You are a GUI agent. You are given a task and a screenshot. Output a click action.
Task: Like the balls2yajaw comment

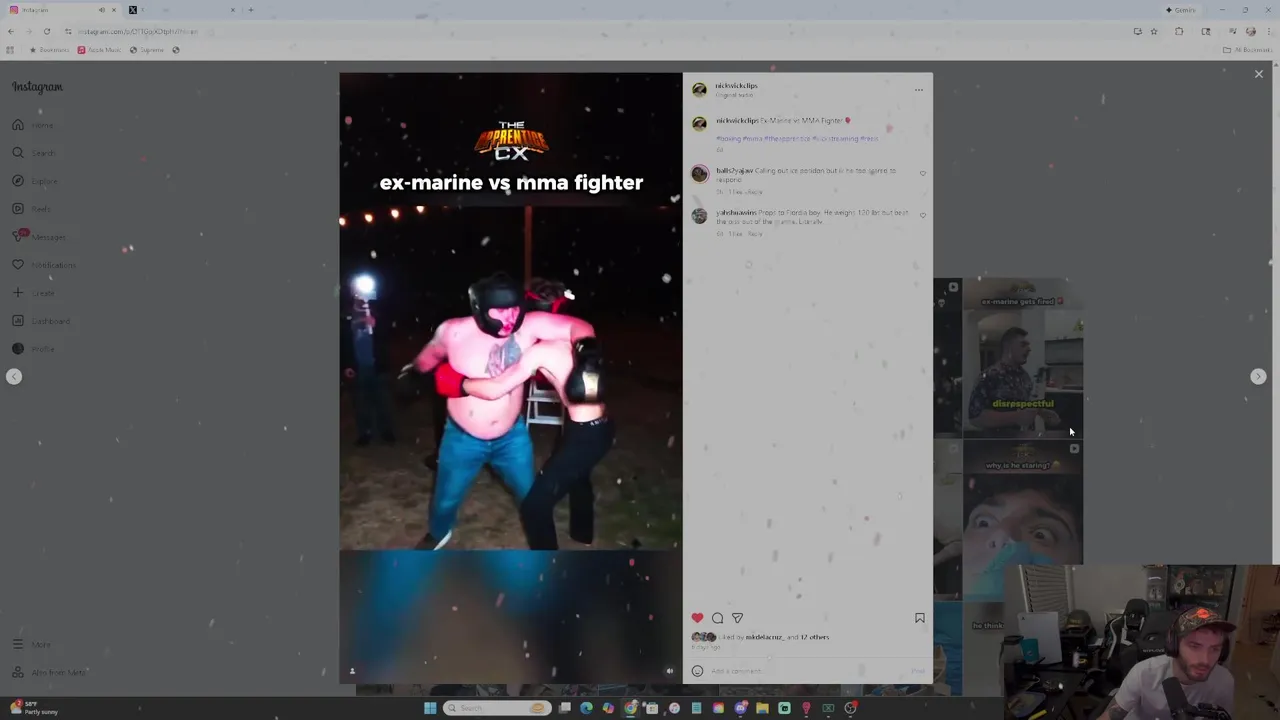point(922,174)
